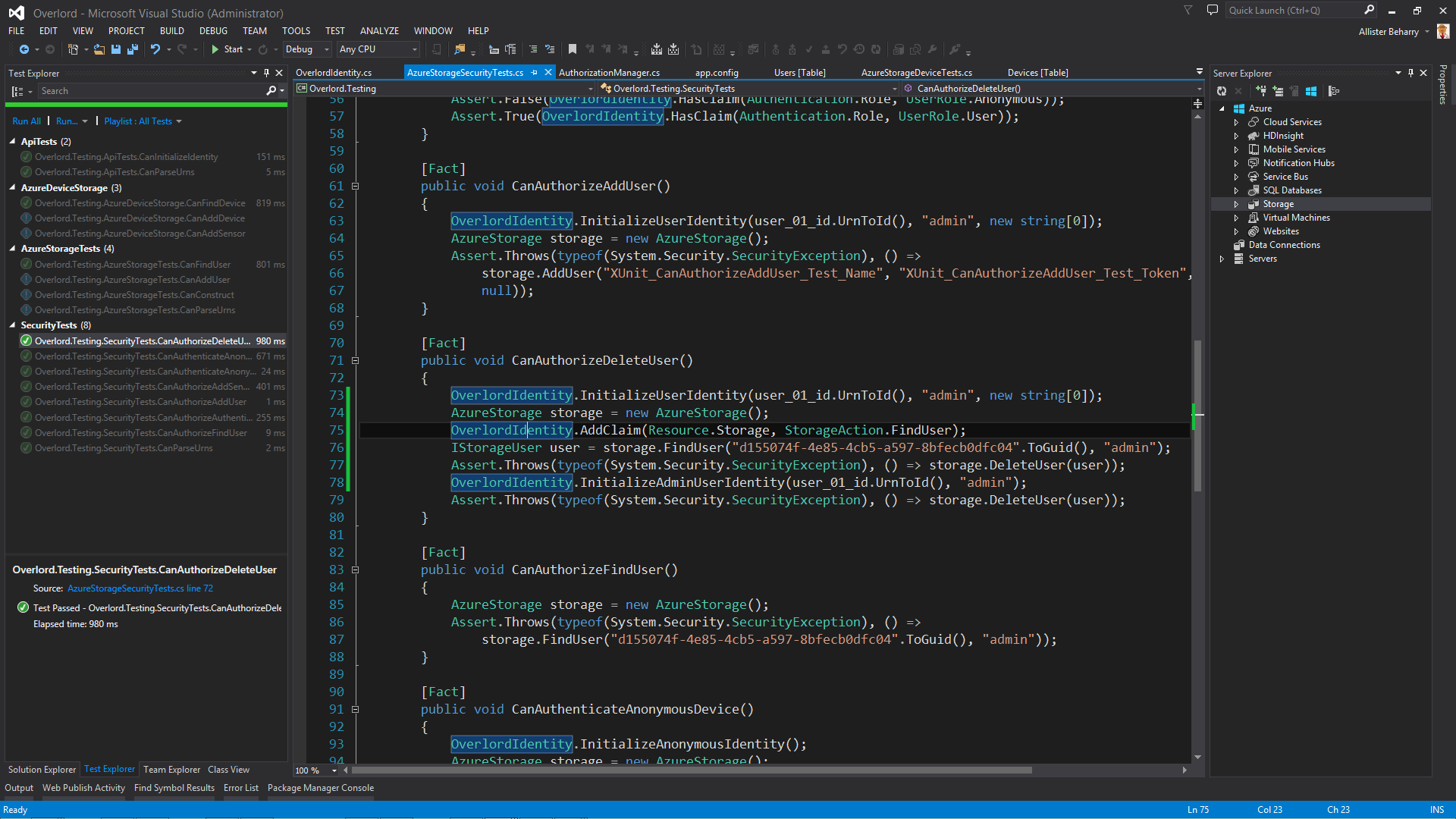Click Connect to Database in Server Explorer
This screenshot has width=1456, height=819.
click(x=1261, y=91)
